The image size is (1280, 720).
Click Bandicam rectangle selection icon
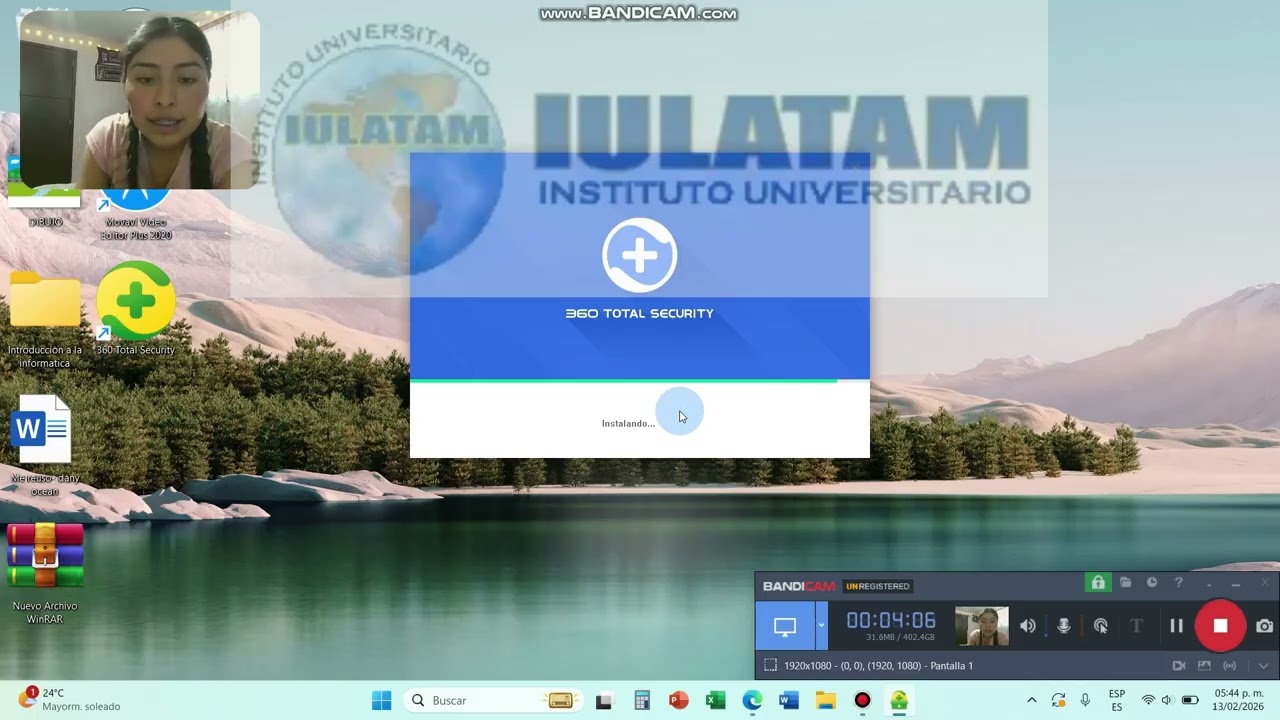(770, 665)
